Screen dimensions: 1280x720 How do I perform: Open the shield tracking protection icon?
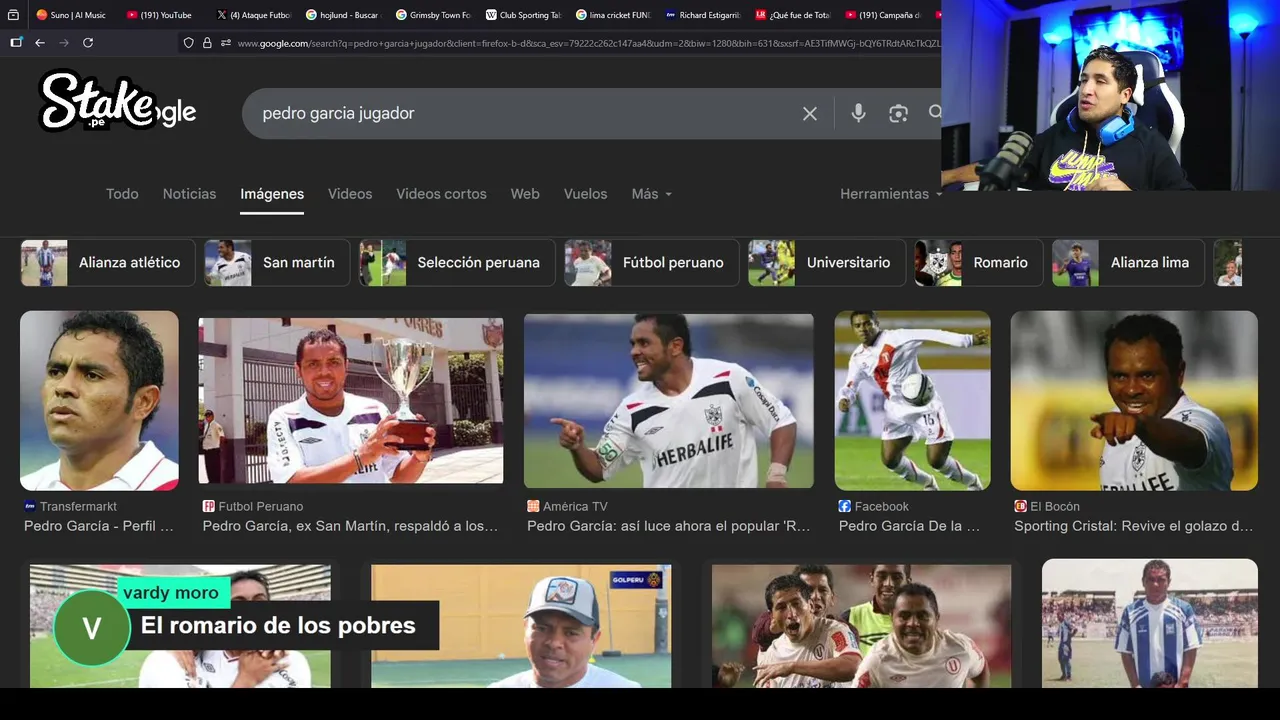pos(188,43)
